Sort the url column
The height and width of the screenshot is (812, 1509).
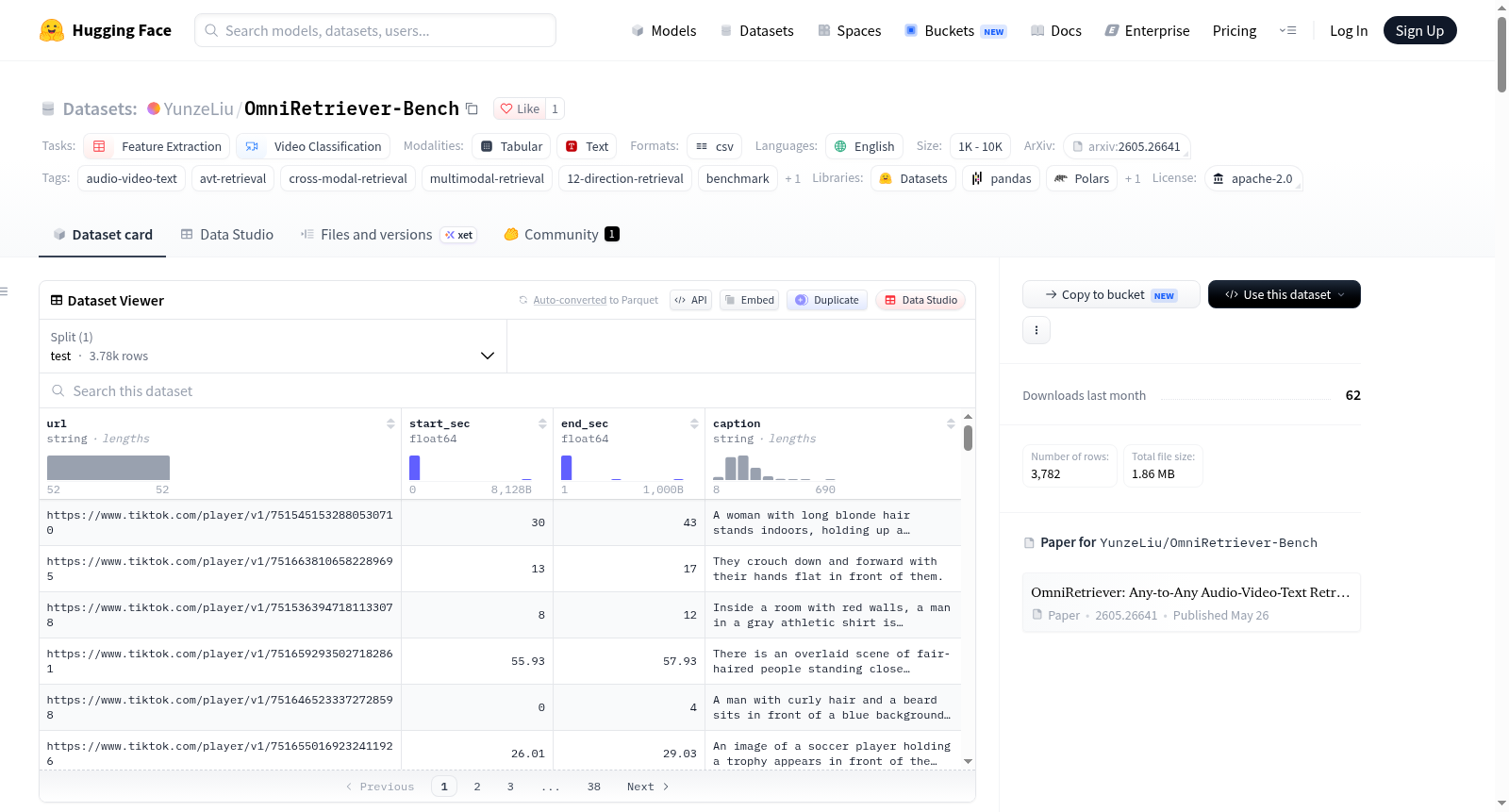390,423
